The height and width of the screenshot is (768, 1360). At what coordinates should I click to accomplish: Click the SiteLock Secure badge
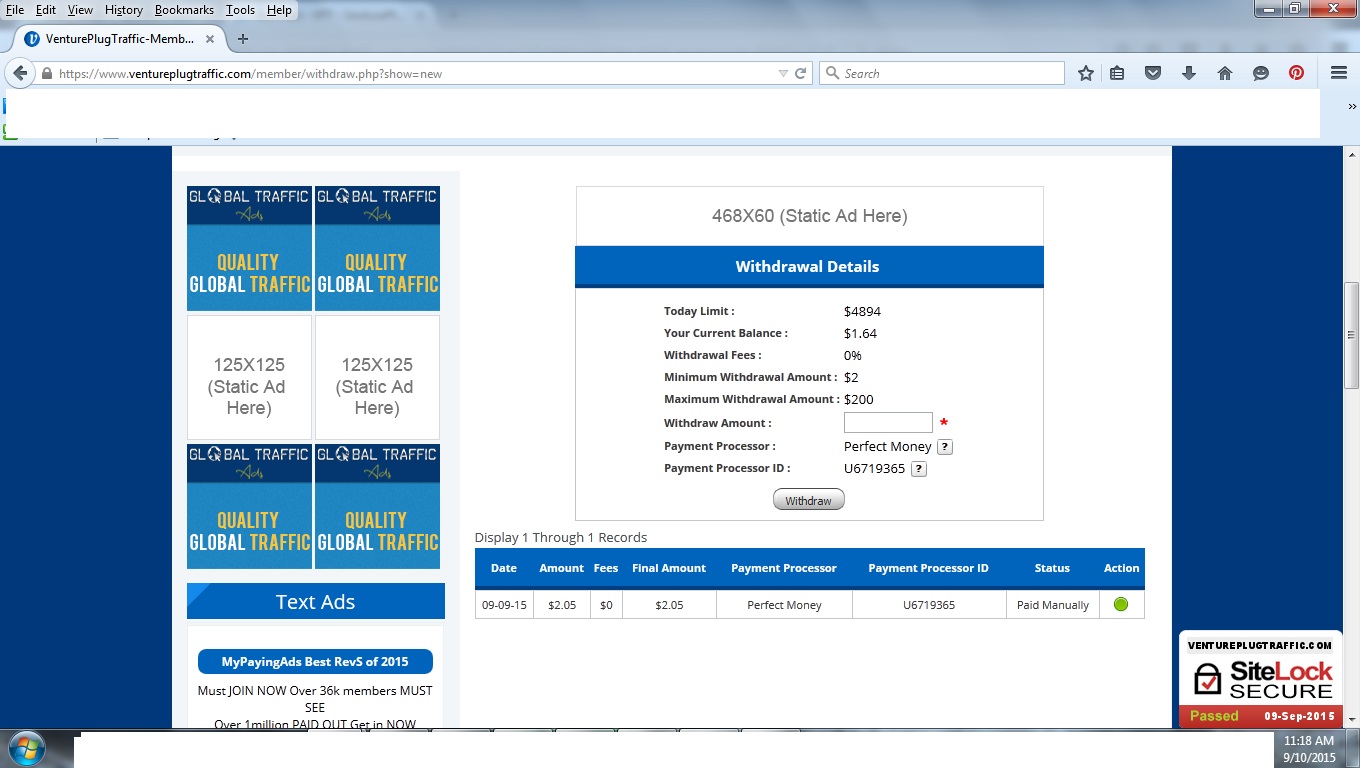tap(1260, 679)
